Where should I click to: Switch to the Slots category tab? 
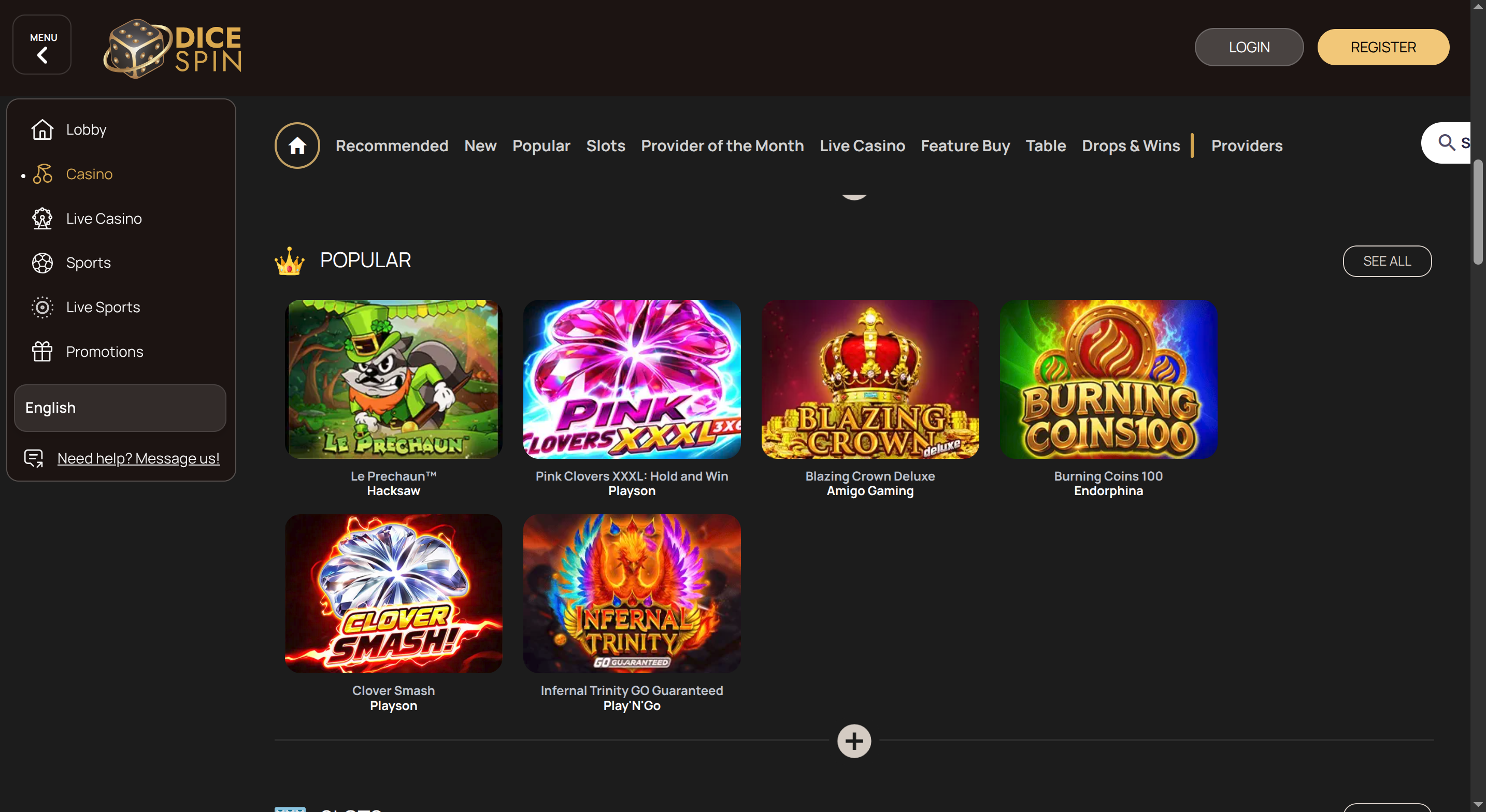point(605,146)
